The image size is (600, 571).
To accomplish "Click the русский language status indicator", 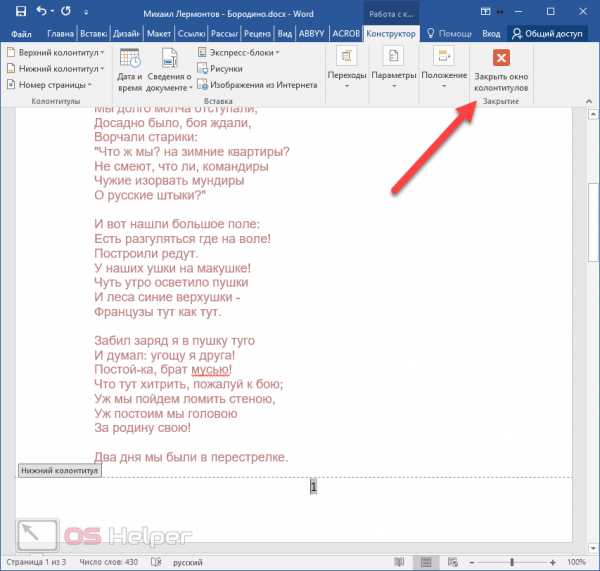I will (x=188, y=563).
